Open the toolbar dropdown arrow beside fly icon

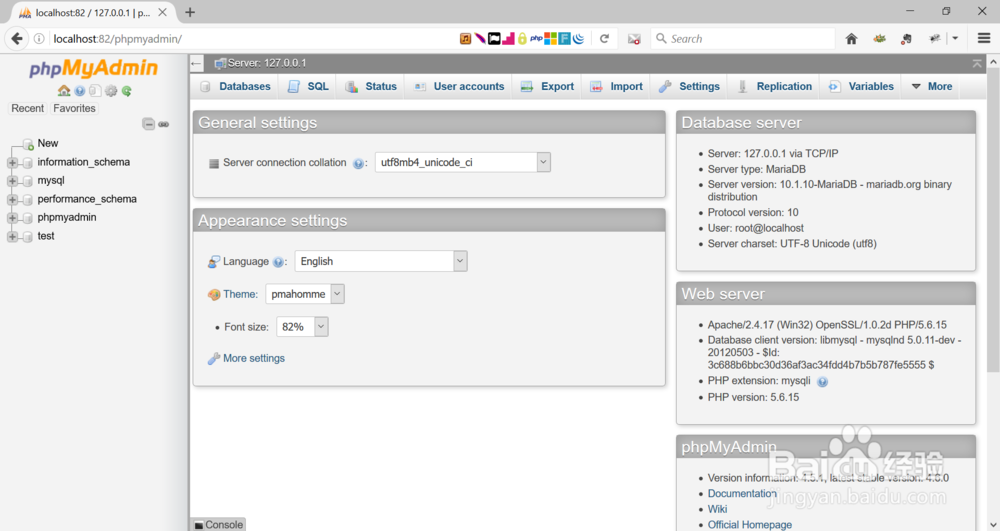955,39
